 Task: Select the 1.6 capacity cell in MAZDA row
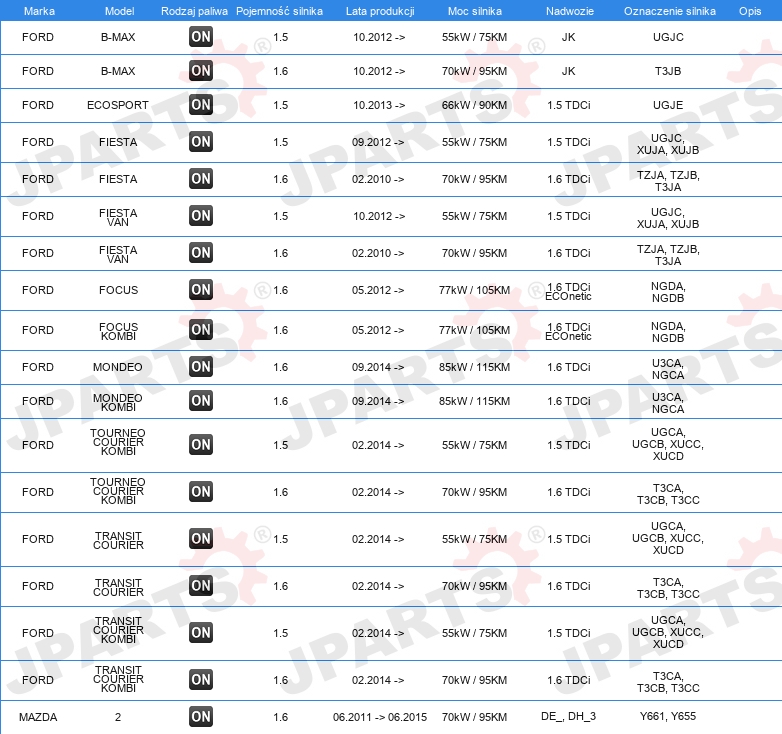(x=280, y=717)
